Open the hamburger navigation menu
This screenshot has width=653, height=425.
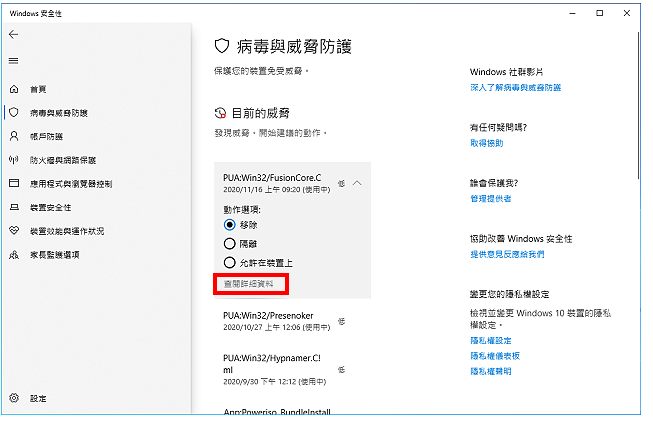tap(14, 61)
